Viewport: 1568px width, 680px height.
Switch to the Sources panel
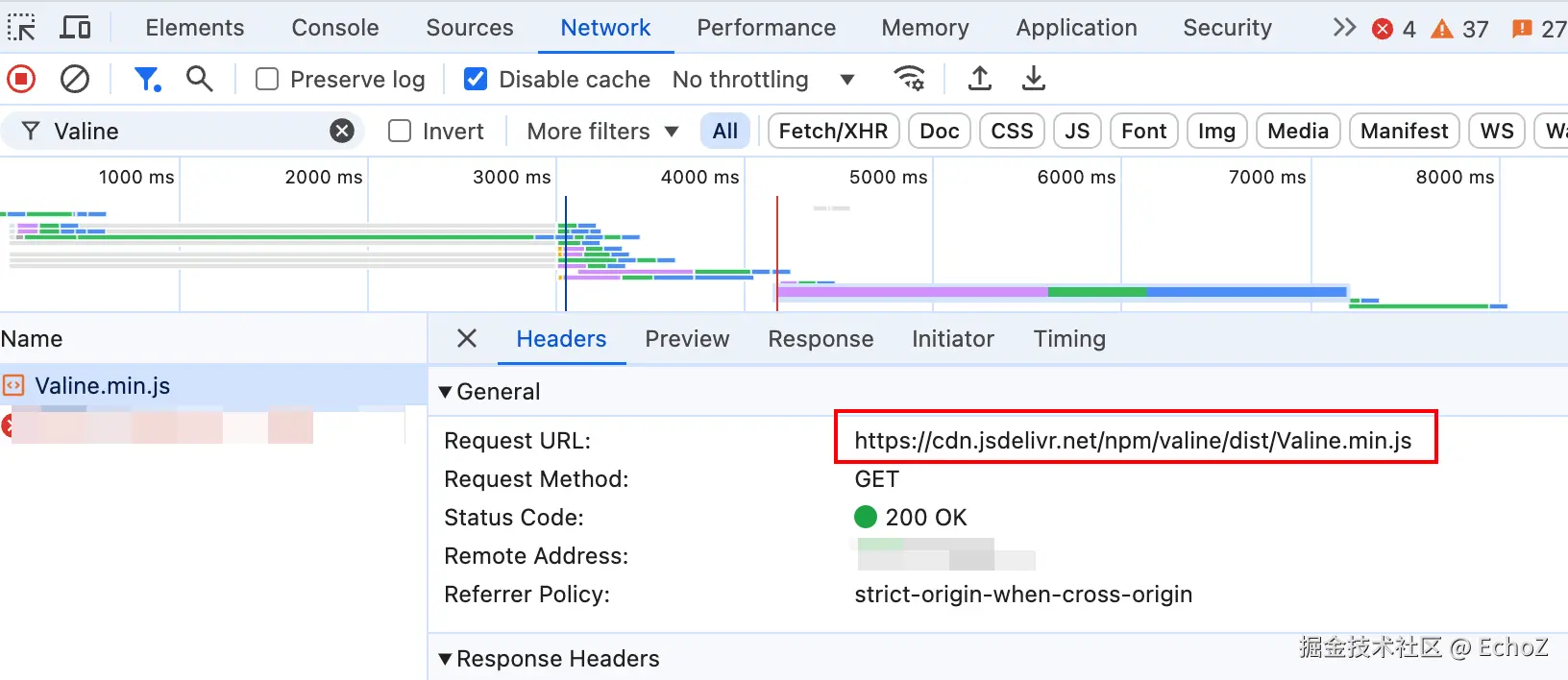pyautogui.click(x=470, y=28)
